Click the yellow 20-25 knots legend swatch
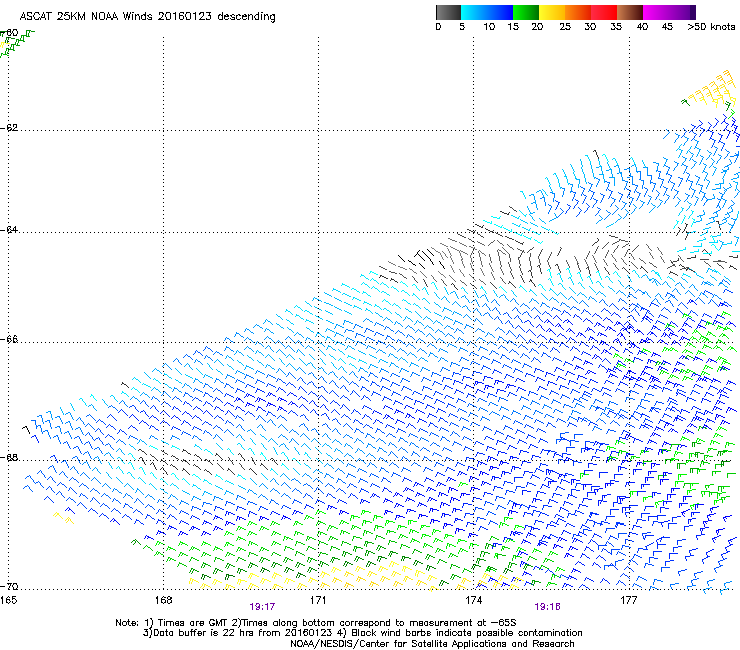Image resolution: width=740 pixels, height=650 pixels. 552,12
